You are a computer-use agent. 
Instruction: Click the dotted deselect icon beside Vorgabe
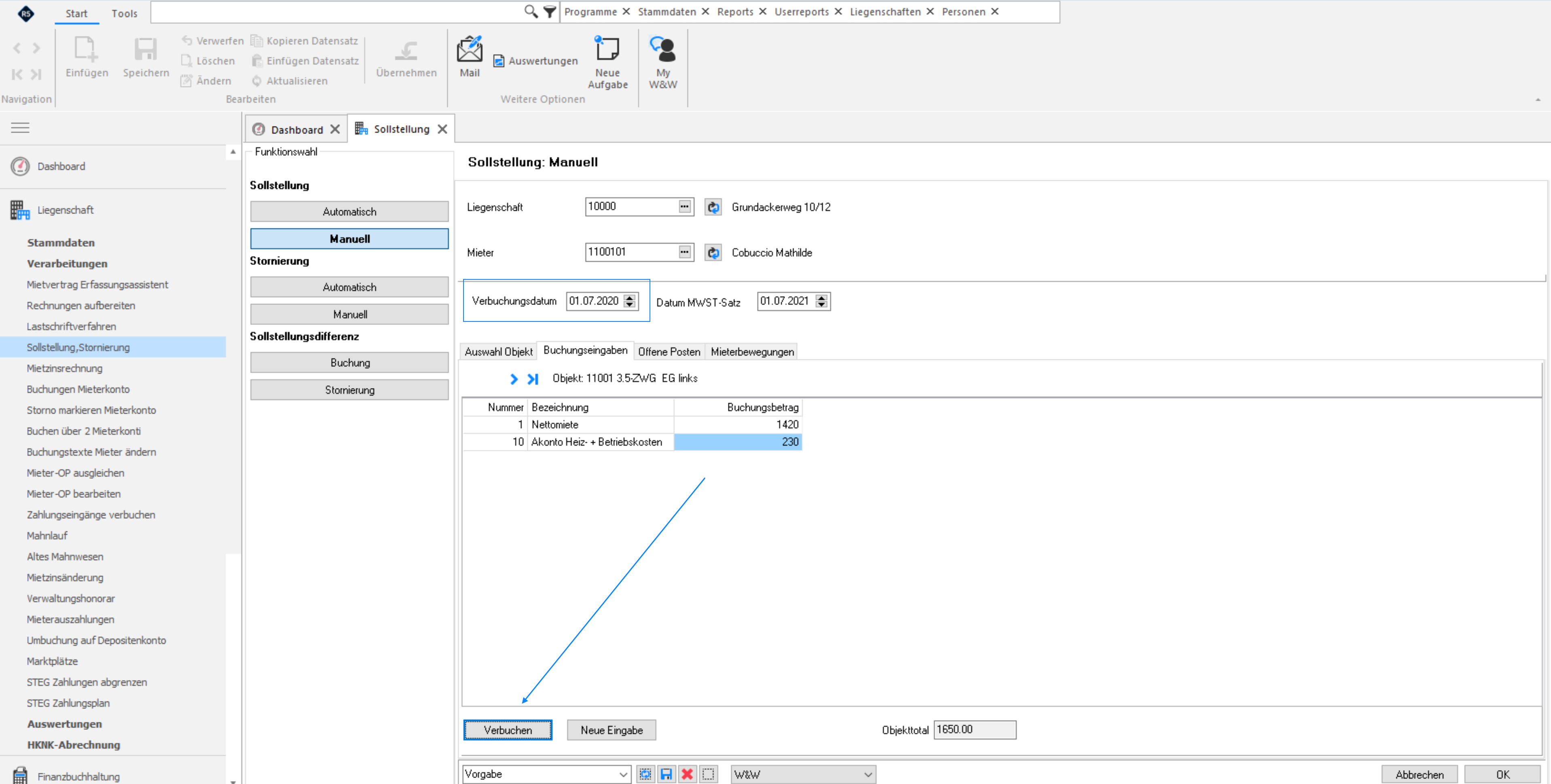[708, 774]
